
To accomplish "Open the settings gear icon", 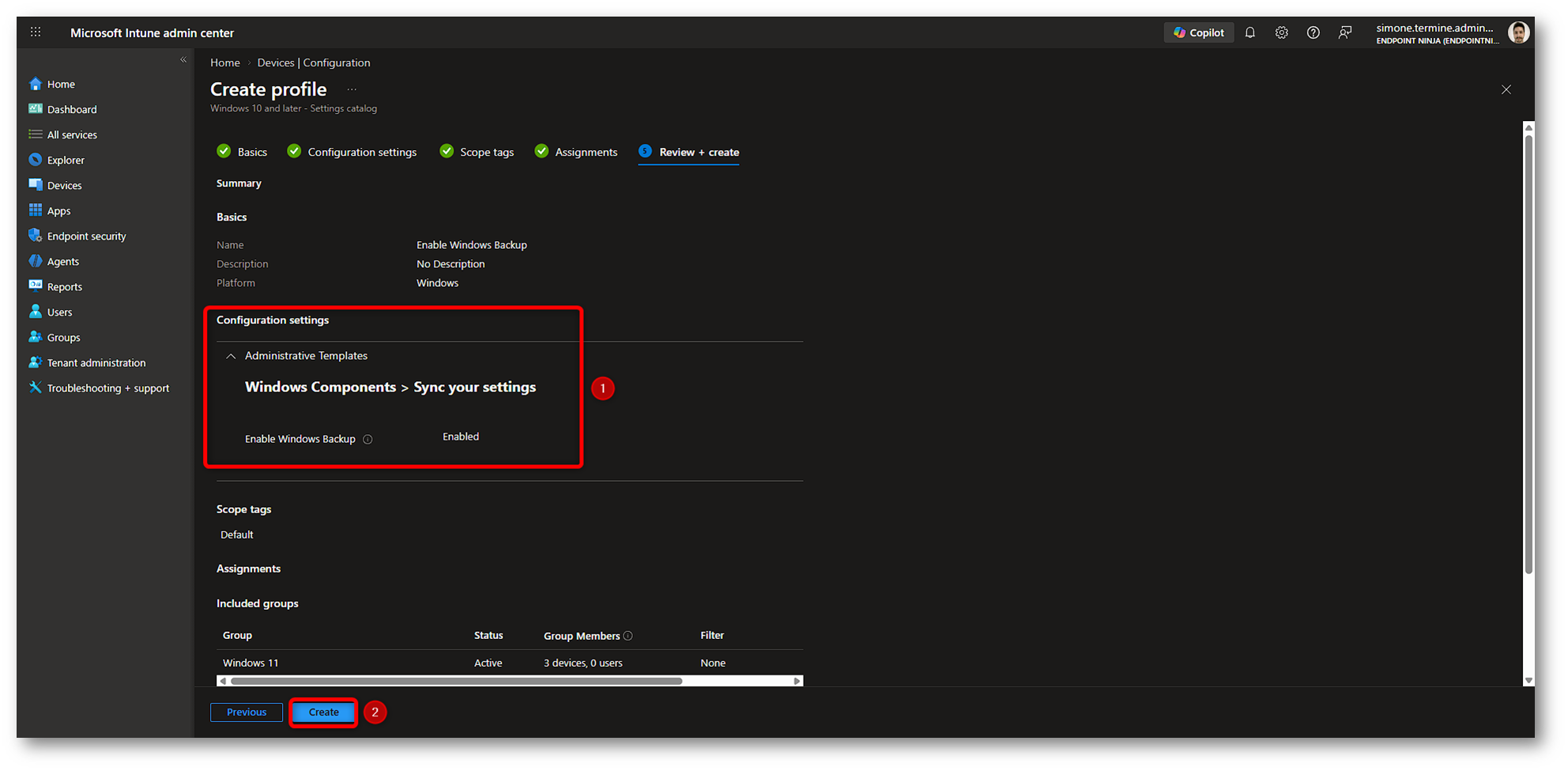I will [x=1282, y=32].
